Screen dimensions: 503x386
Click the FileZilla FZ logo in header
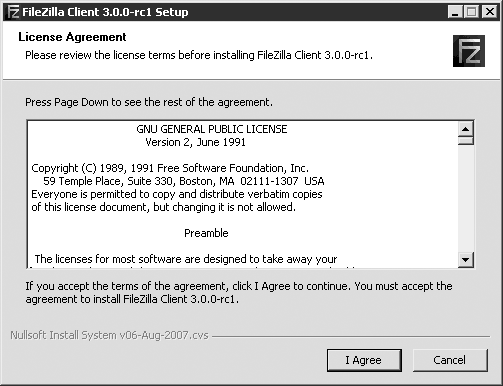click(x=469, y=51)
